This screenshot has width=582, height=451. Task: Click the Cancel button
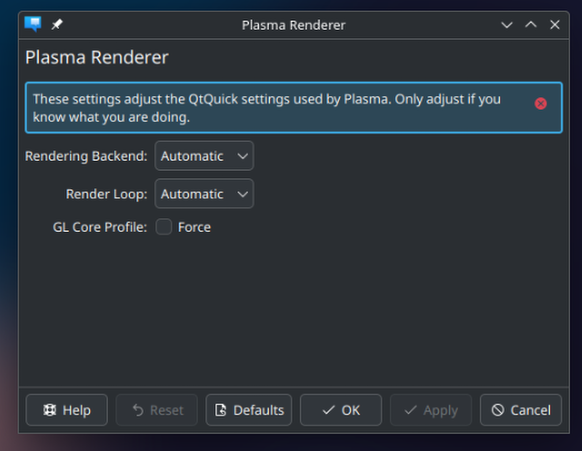521,410
